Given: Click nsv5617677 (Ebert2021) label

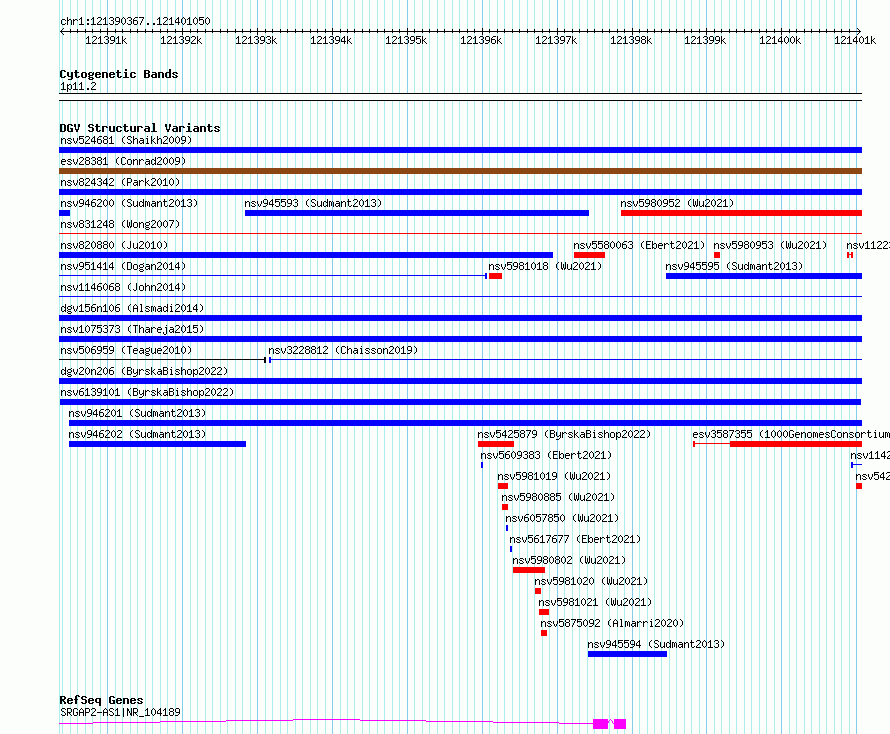Looking at the screenshot, I should pyautogui.click(x=575, y=539).
